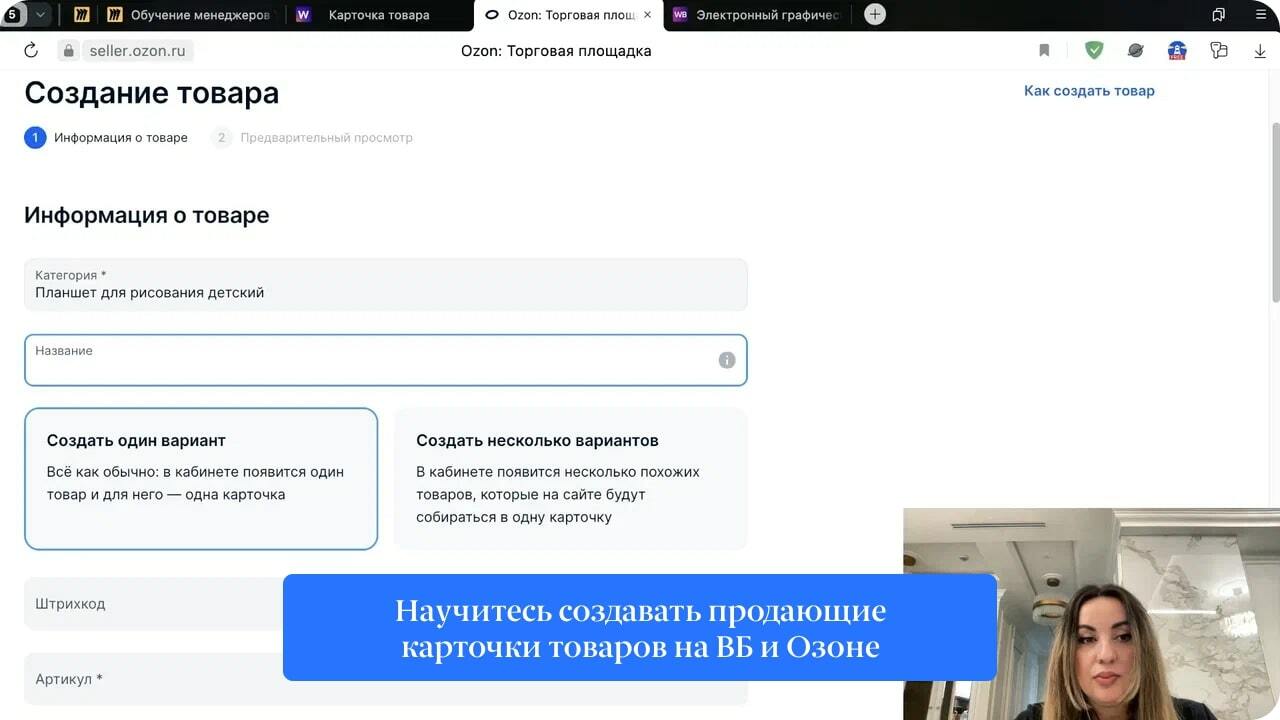Screen dimensions: 1280x720
Task: Click the seller.ozon.ru address field
Action: click(137, 51)
